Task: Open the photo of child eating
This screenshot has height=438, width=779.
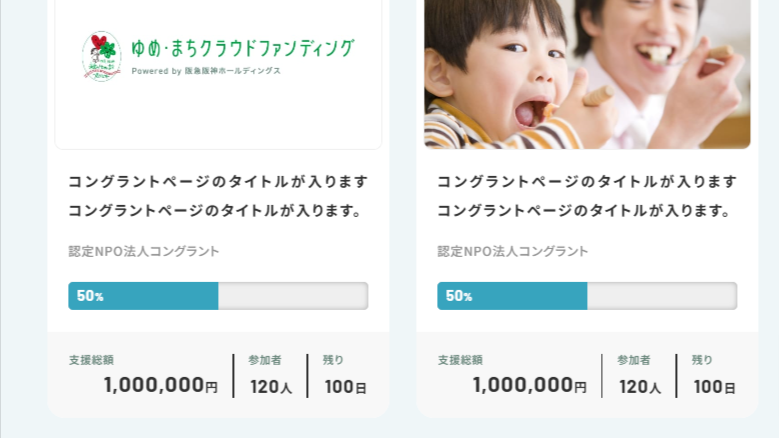Action: [x=587, y=74]
